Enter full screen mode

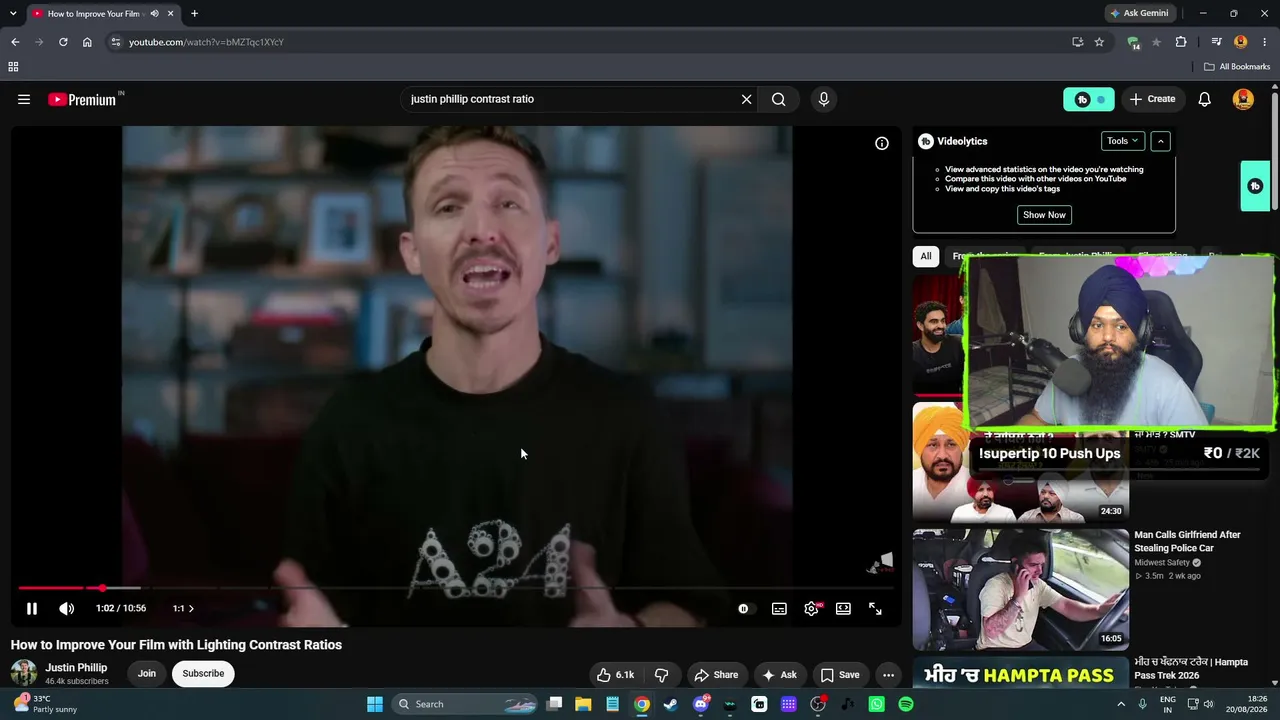[875, 608]
